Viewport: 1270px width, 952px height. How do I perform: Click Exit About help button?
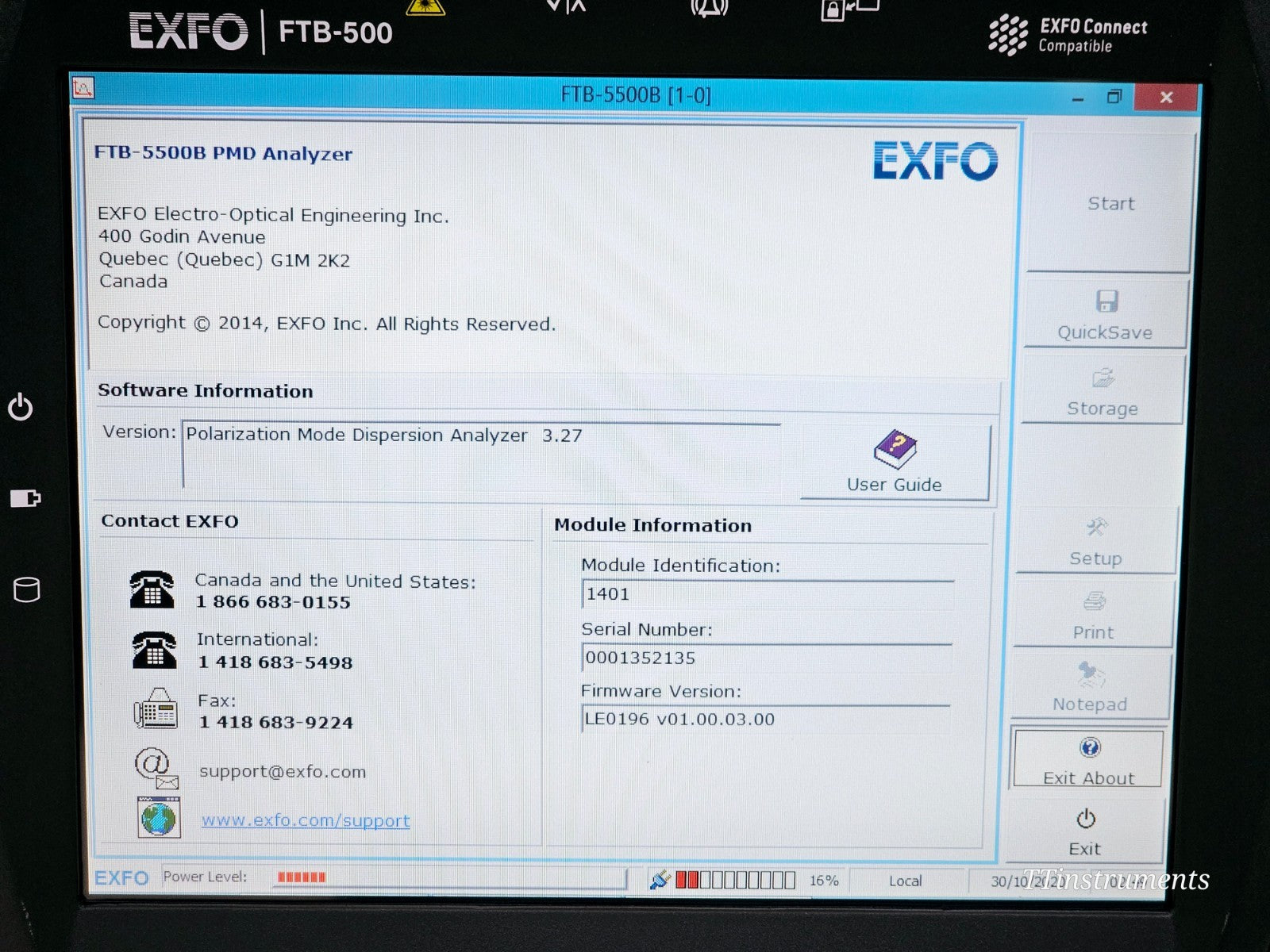(x=1088, y=759)
